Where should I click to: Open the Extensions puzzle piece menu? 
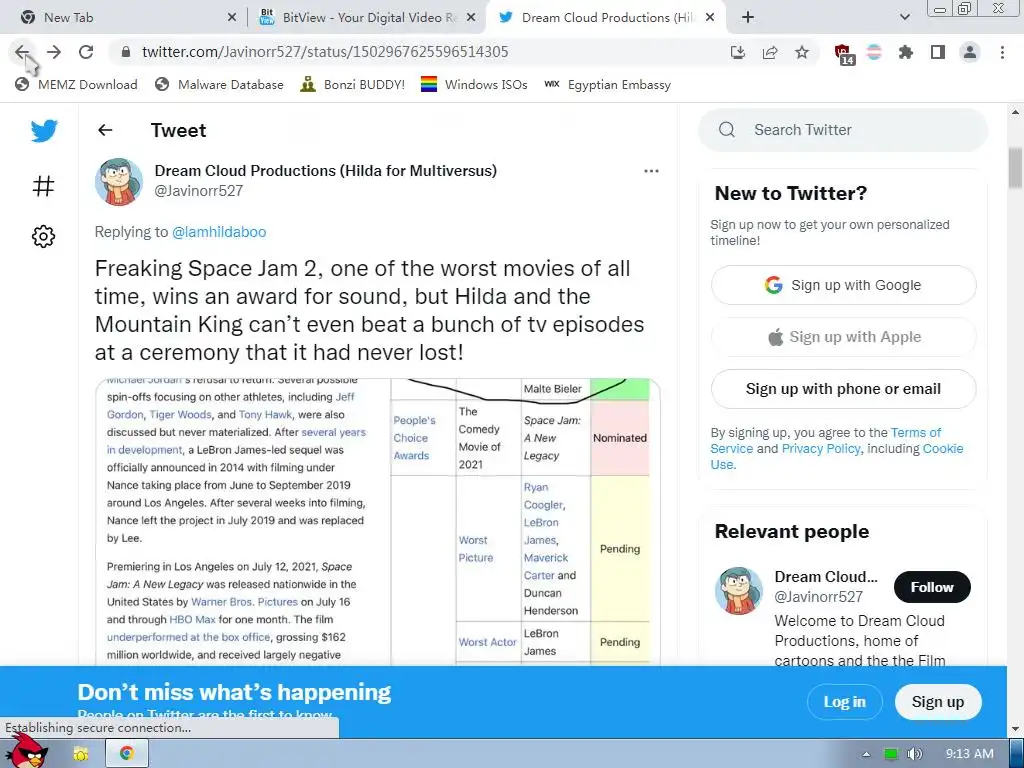(x=906, y=52)
